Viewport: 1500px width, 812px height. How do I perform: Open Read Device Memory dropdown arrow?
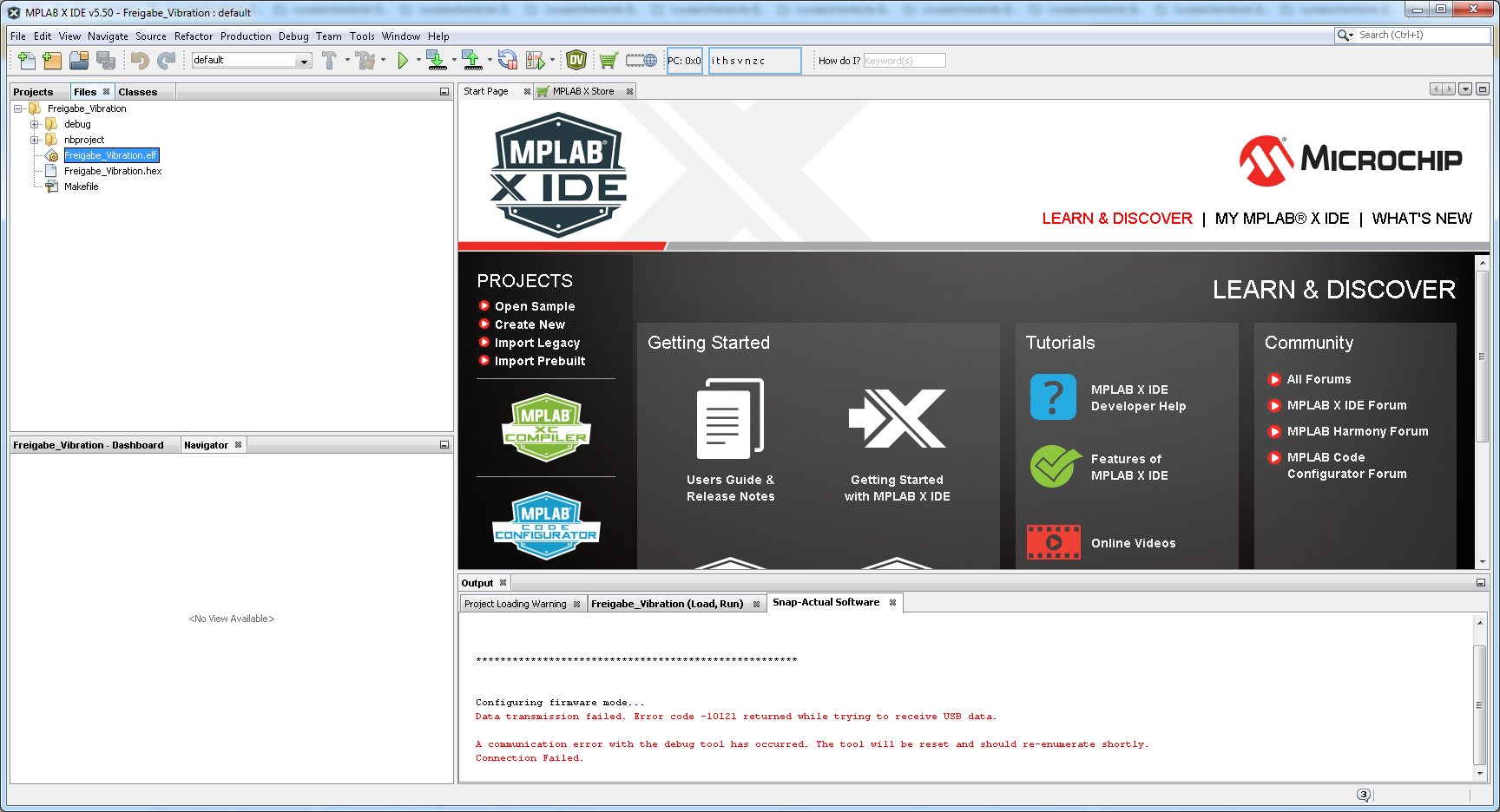click(490, 60)
